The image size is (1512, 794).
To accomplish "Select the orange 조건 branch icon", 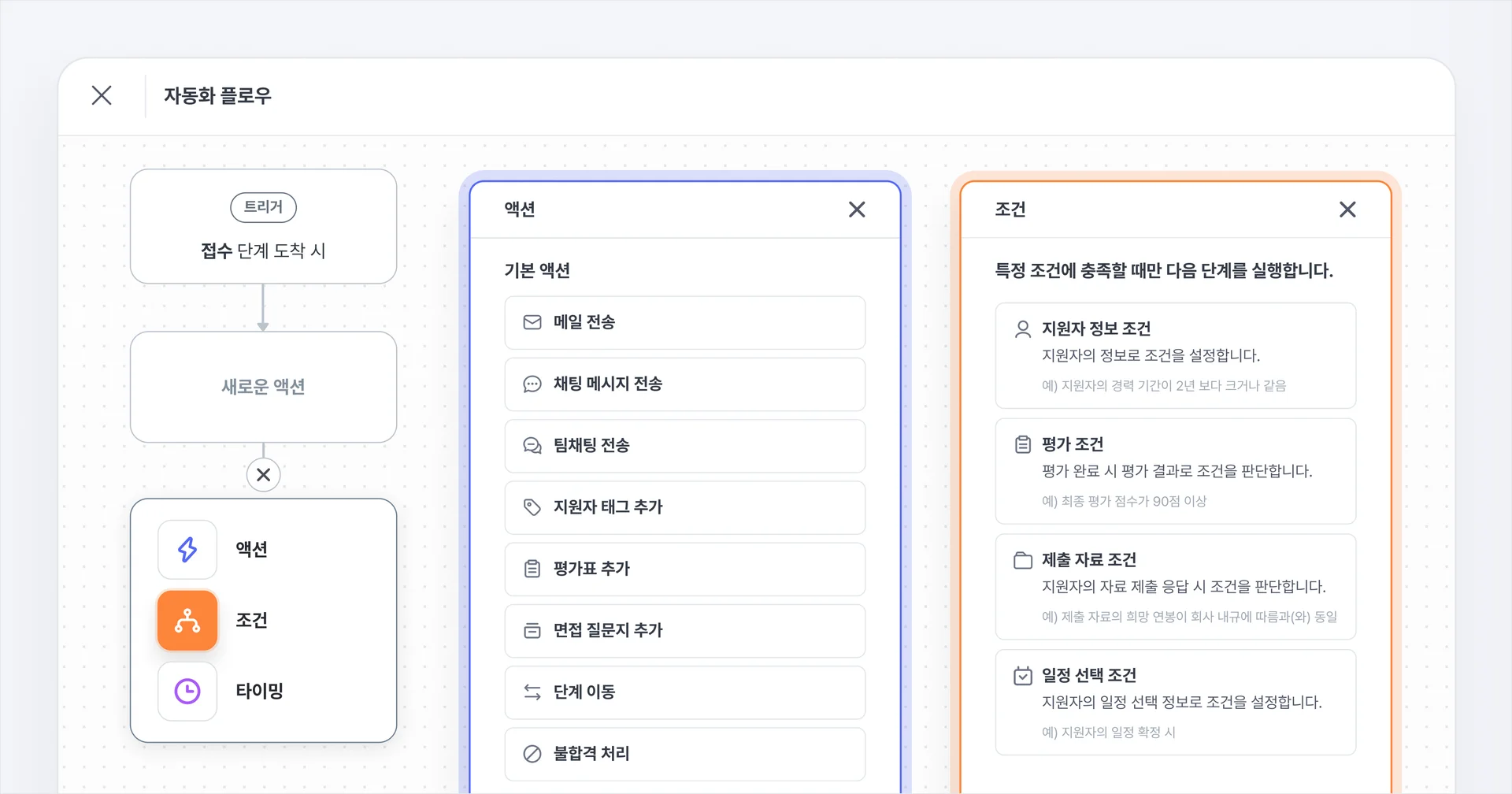I will [187, 620].
